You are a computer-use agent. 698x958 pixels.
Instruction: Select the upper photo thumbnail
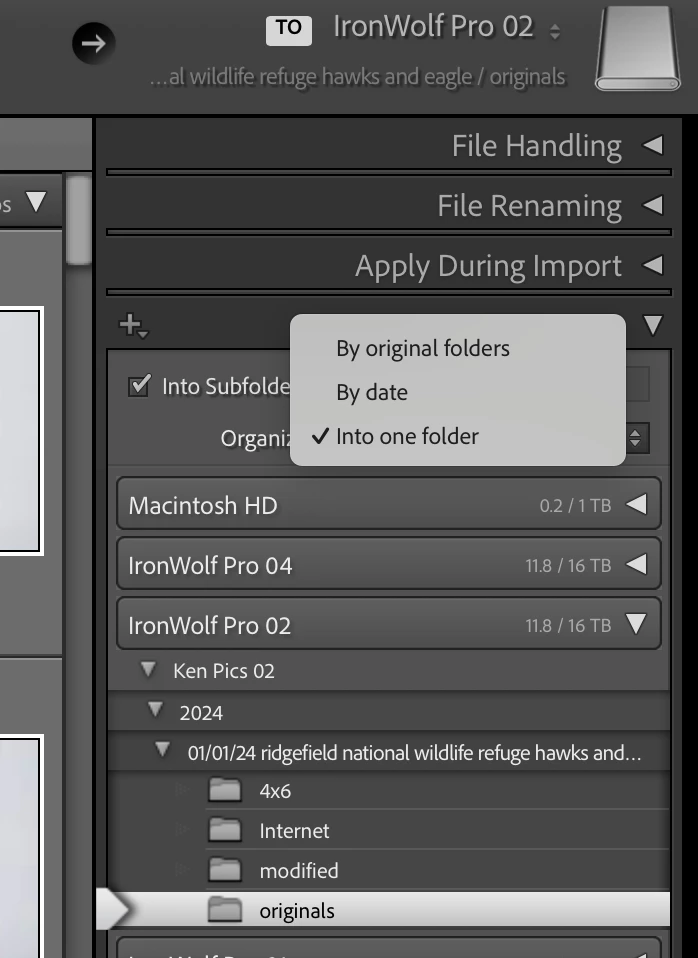(20, 431)
